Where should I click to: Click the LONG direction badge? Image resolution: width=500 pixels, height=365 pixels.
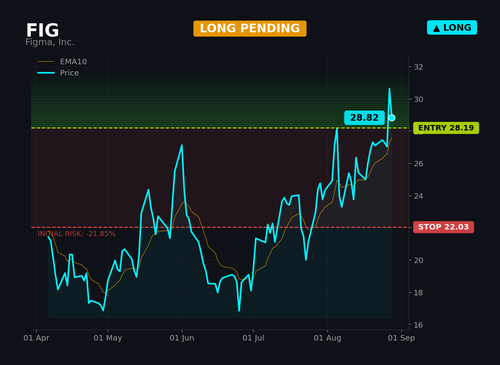pos(452,28)
